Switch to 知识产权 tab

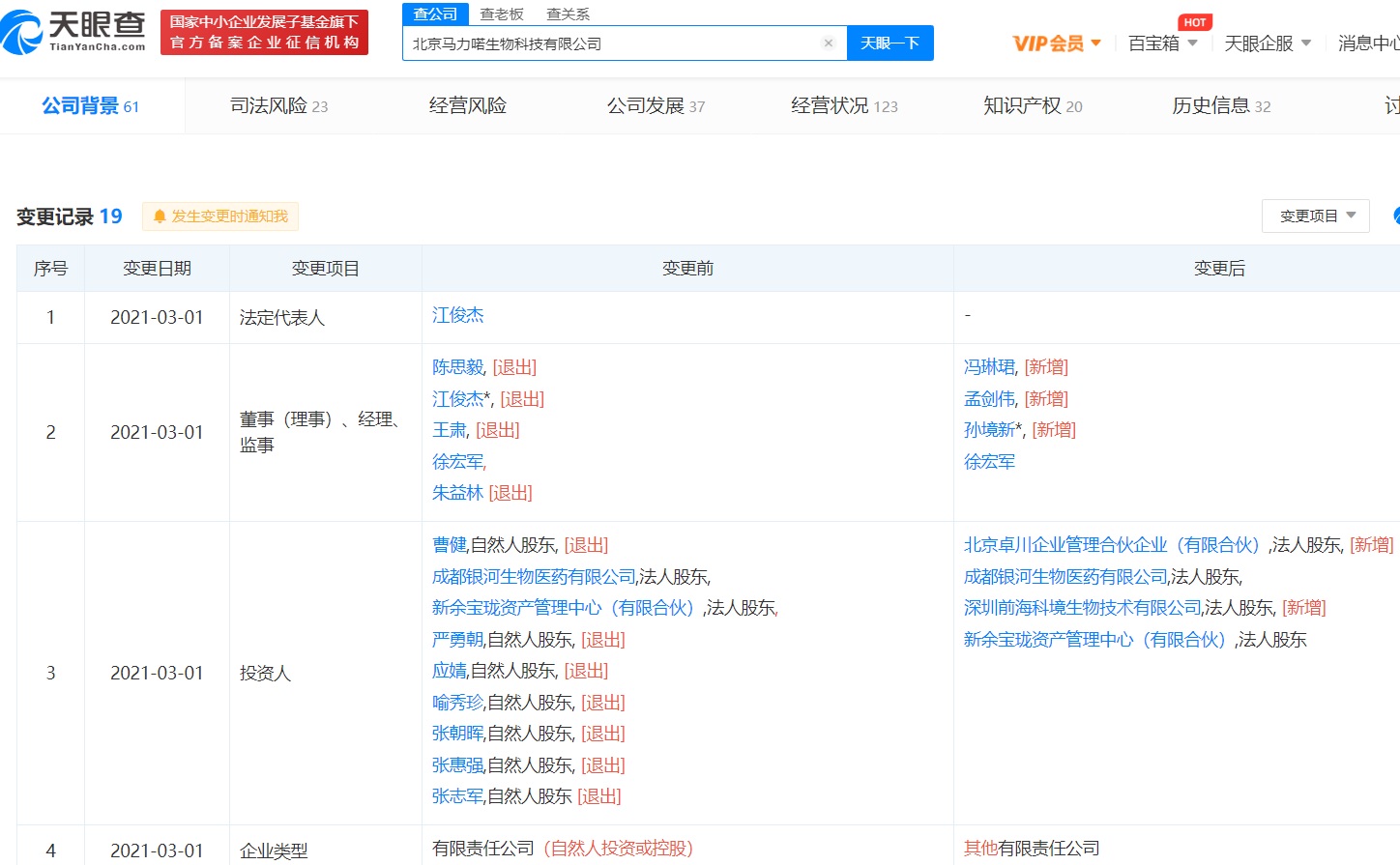(1033, 105)
